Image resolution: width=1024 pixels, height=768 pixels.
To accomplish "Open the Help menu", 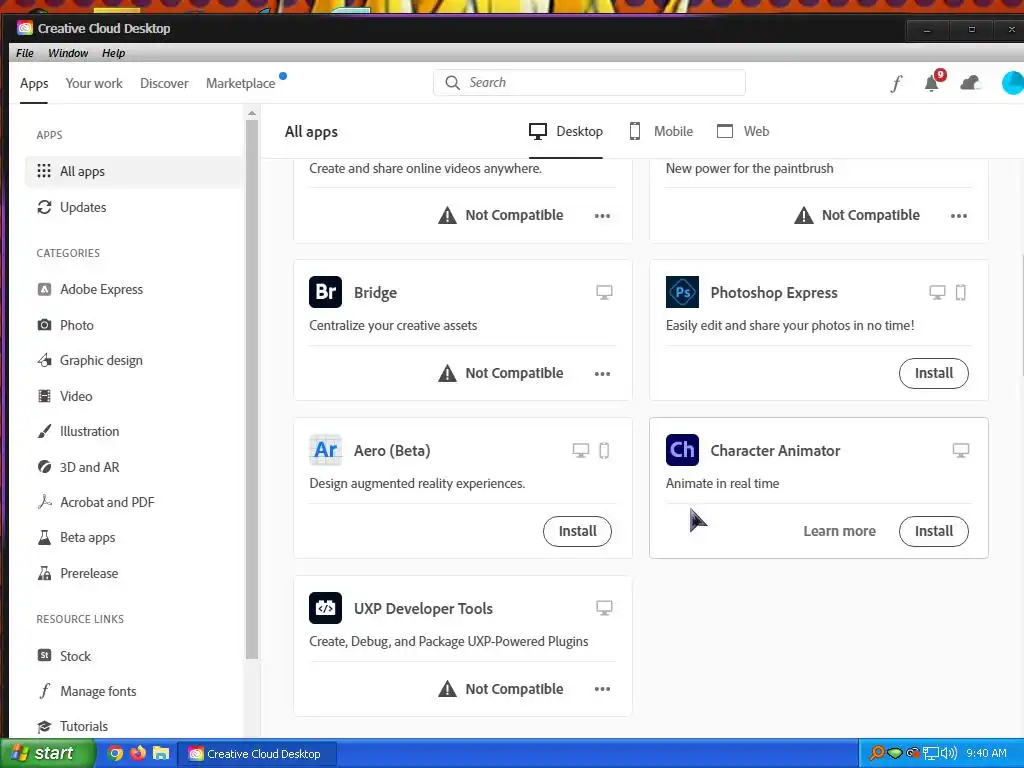I will pyautogui.click(x=114, y=53).
